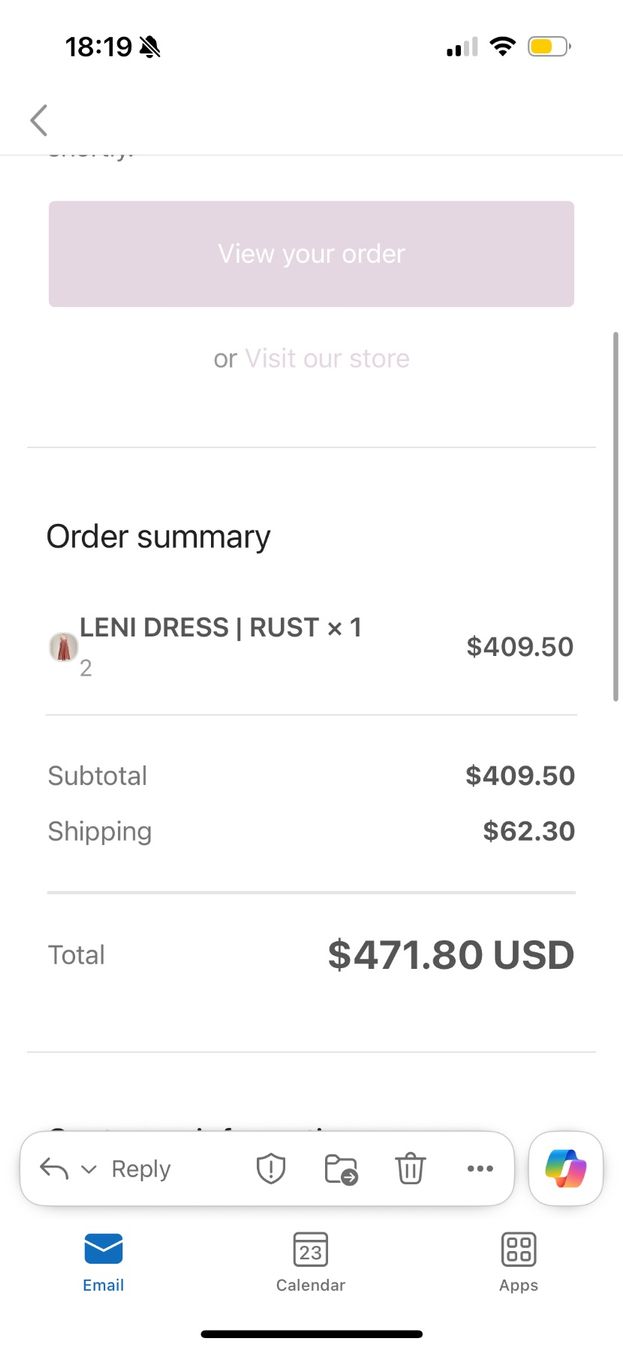
Task: Tap the battery indicator in status bar
Action: tap(549, 46)
